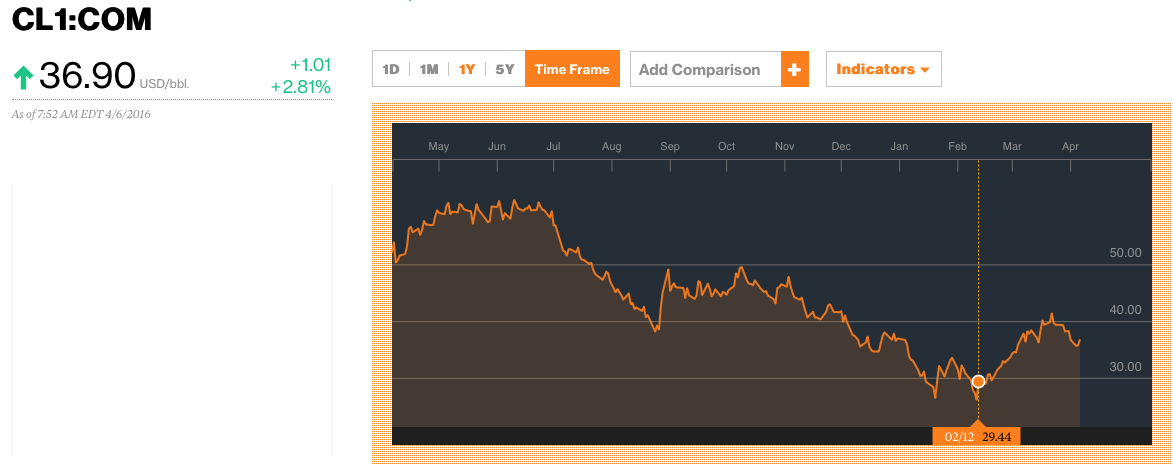
Task: Click the May label on chart axis
Action: point(438,147)
